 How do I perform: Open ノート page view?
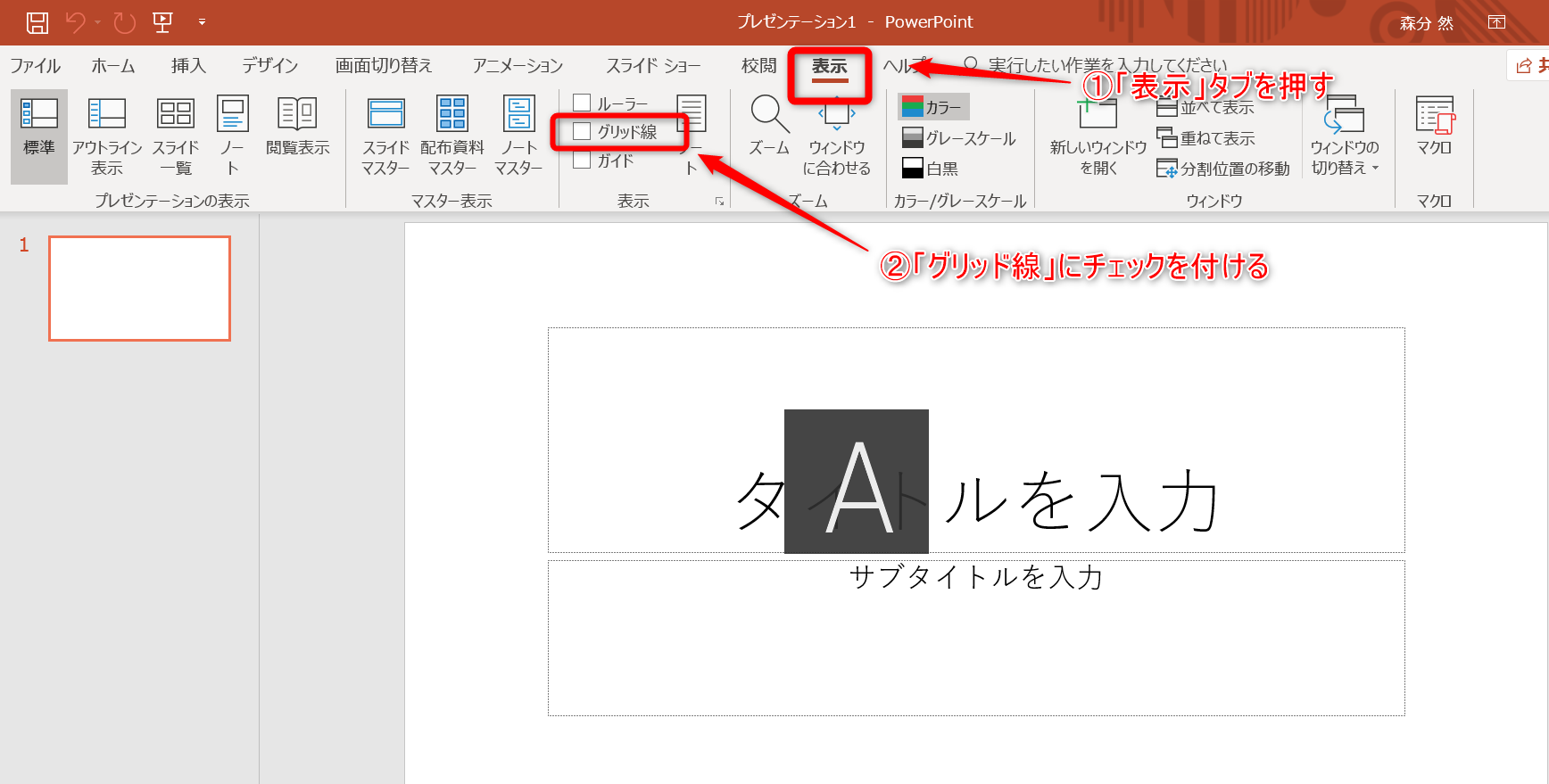click(233, 137)
